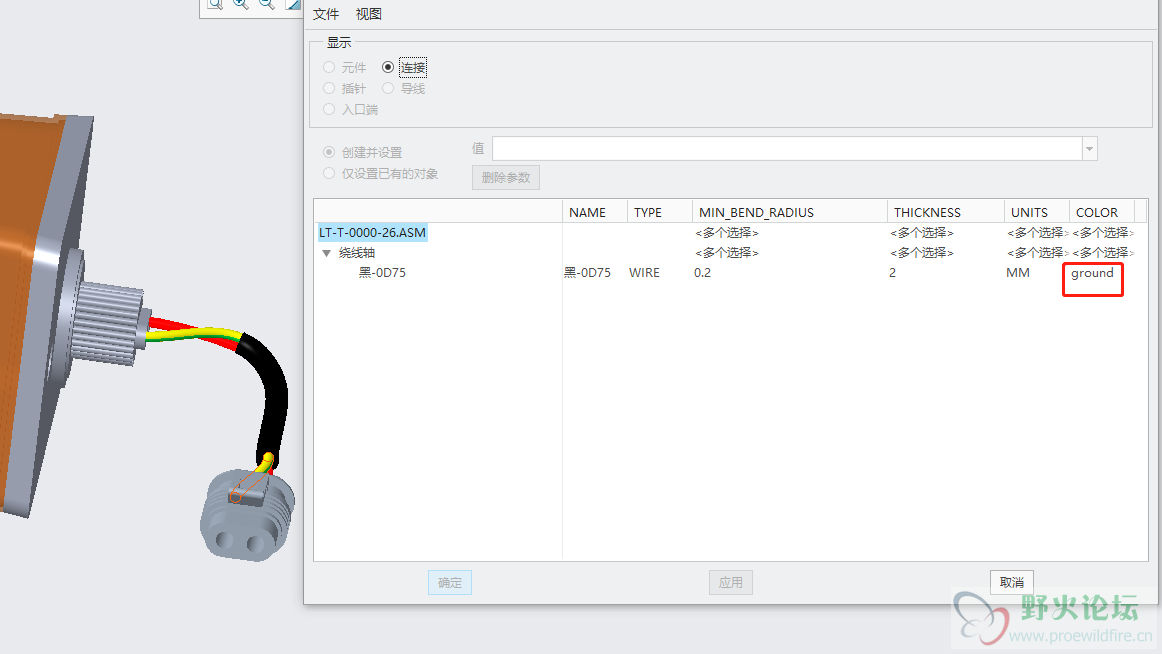Choose the 仅设置已有的对象 option
The image size is (1162, 654).
click(329, 173)
